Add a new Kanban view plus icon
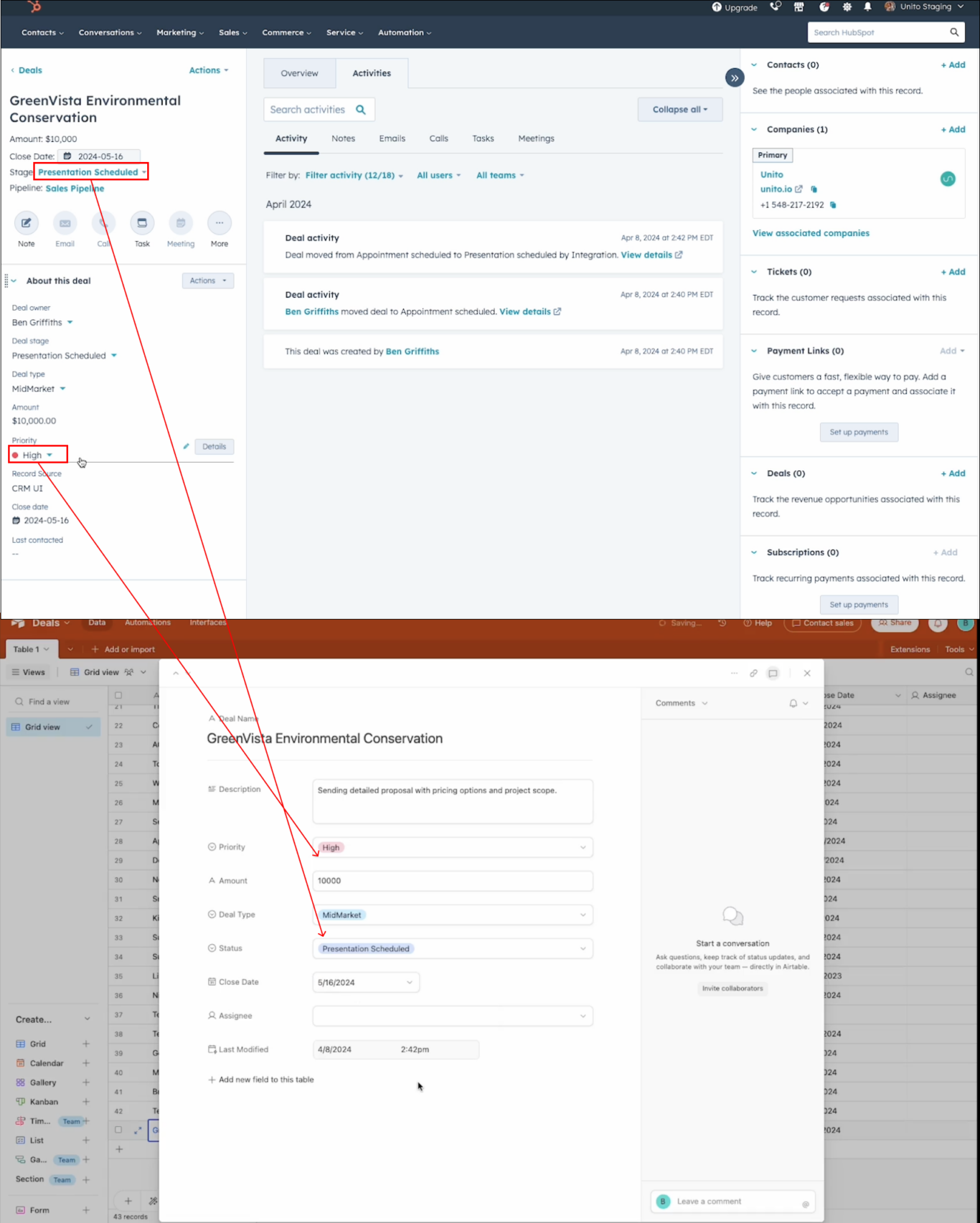980x1223 pixels. pos(86,1102)
